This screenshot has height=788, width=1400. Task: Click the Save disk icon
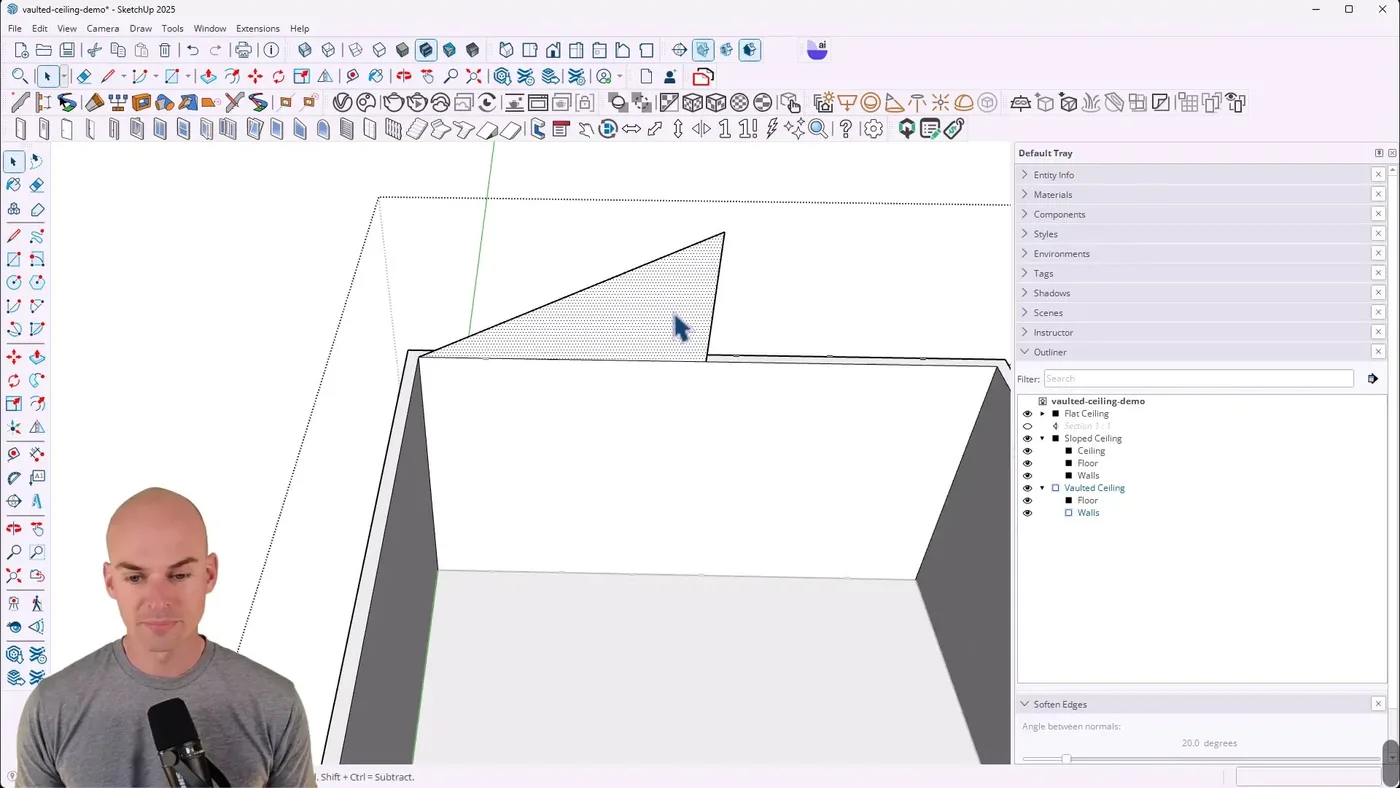67,50
